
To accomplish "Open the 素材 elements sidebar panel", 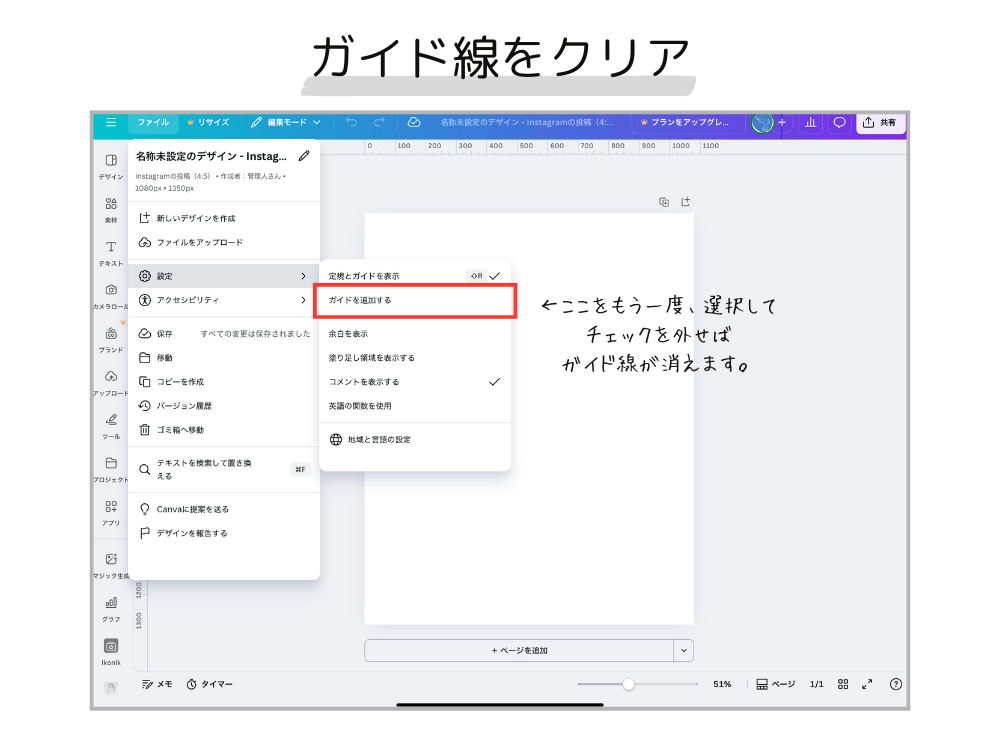I will [x=111, y=209].
